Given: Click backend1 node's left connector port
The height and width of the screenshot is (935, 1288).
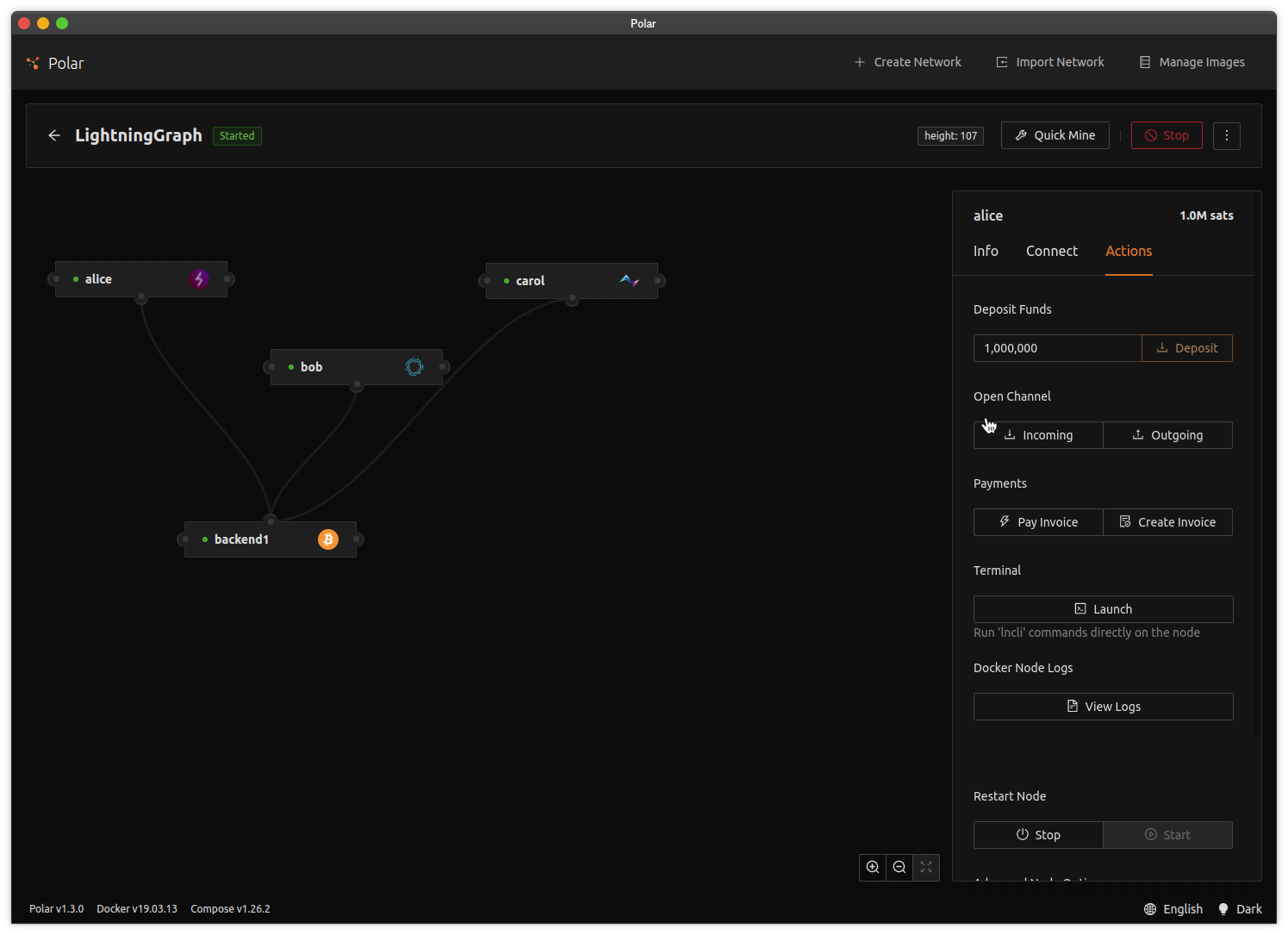Looking at the screenshot, I should point(185,539).
